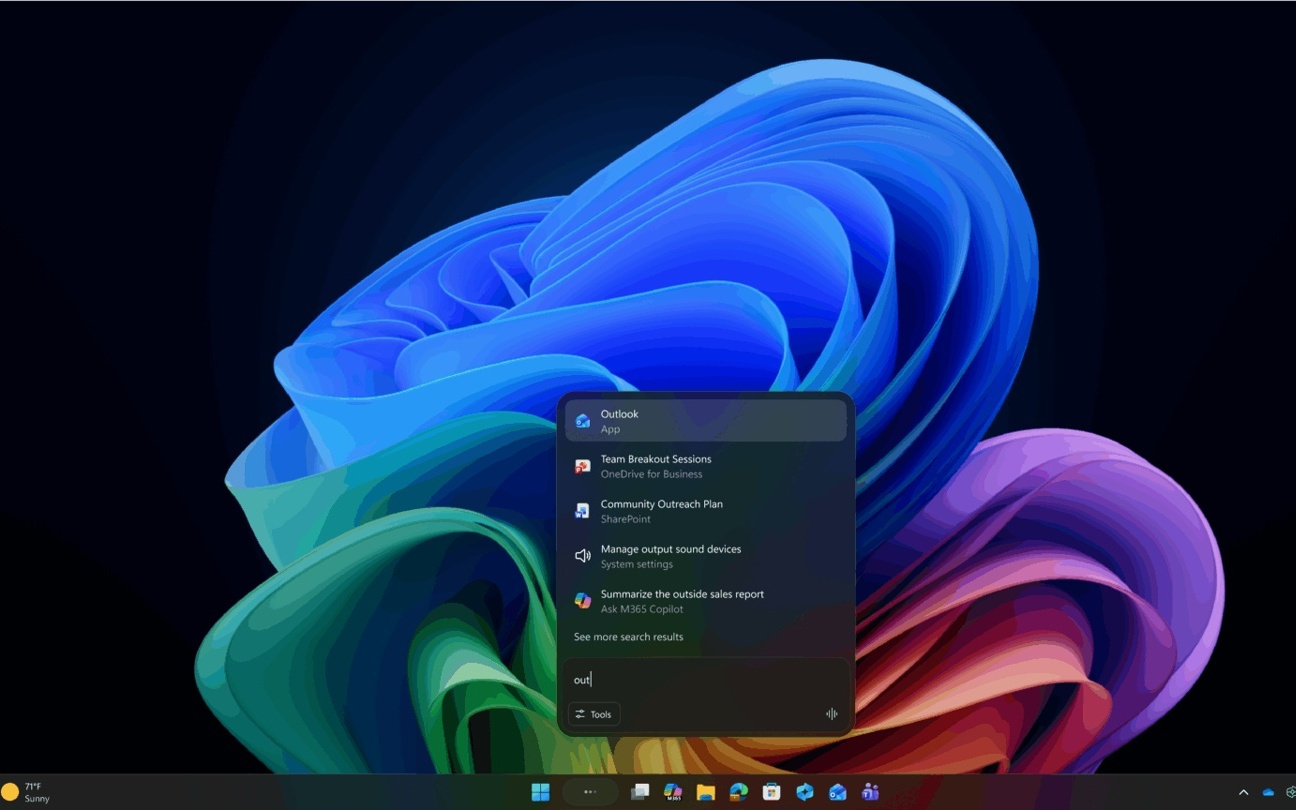Click the Outlook app search result icon

pos(583,420)
